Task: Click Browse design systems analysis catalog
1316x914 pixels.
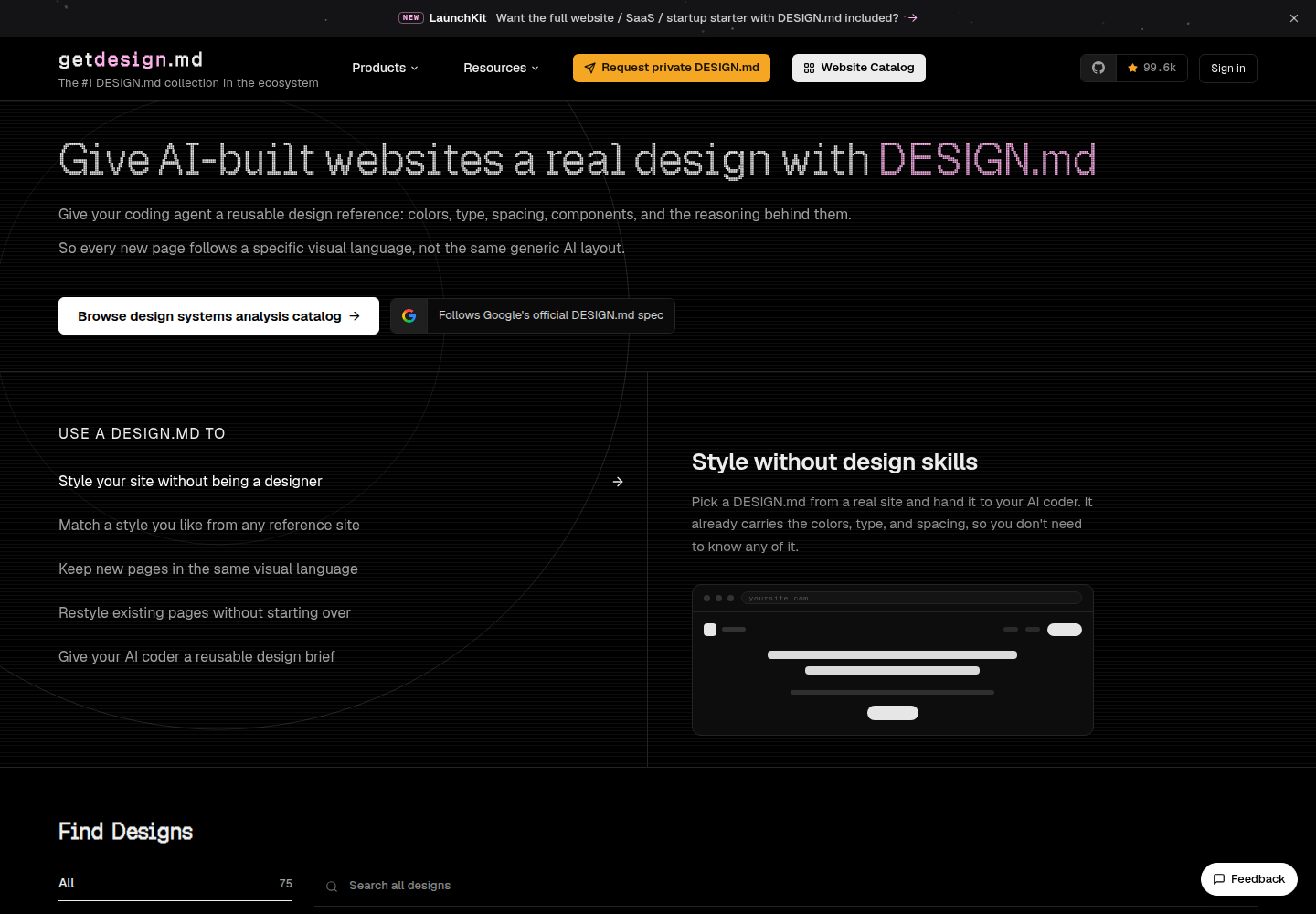Action: tap(218, 316)
